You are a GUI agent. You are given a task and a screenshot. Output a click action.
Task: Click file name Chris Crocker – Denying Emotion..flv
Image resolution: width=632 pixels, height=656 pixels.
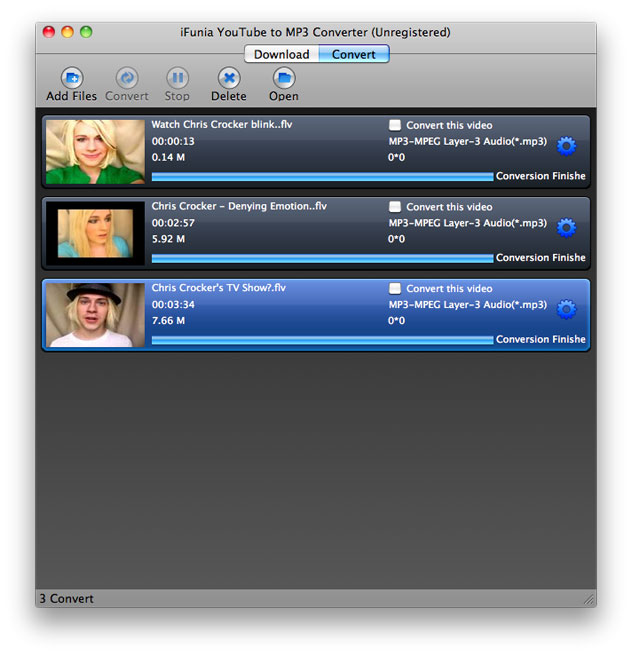click(x=239, y=206)
